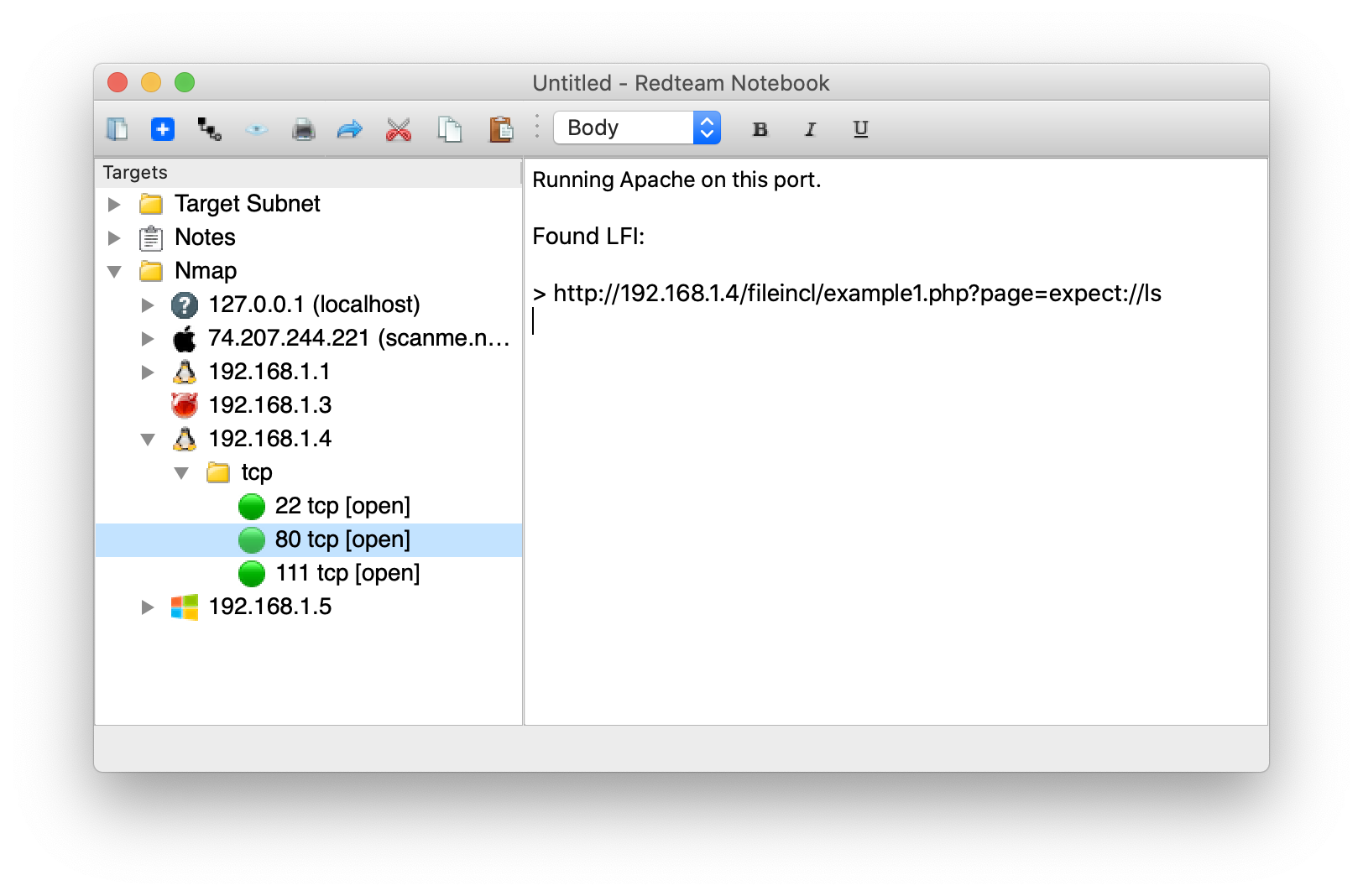
Task: Select the 22 tcp [open] port
Action: pyautogui.click(x=342, y=506)
